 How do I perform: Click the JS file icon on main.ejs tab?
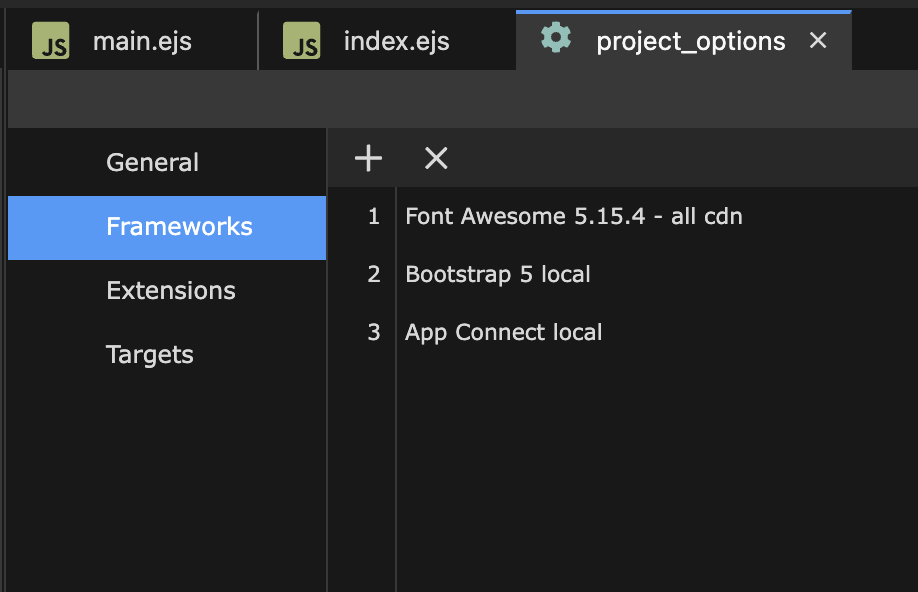tap(51, 41)
